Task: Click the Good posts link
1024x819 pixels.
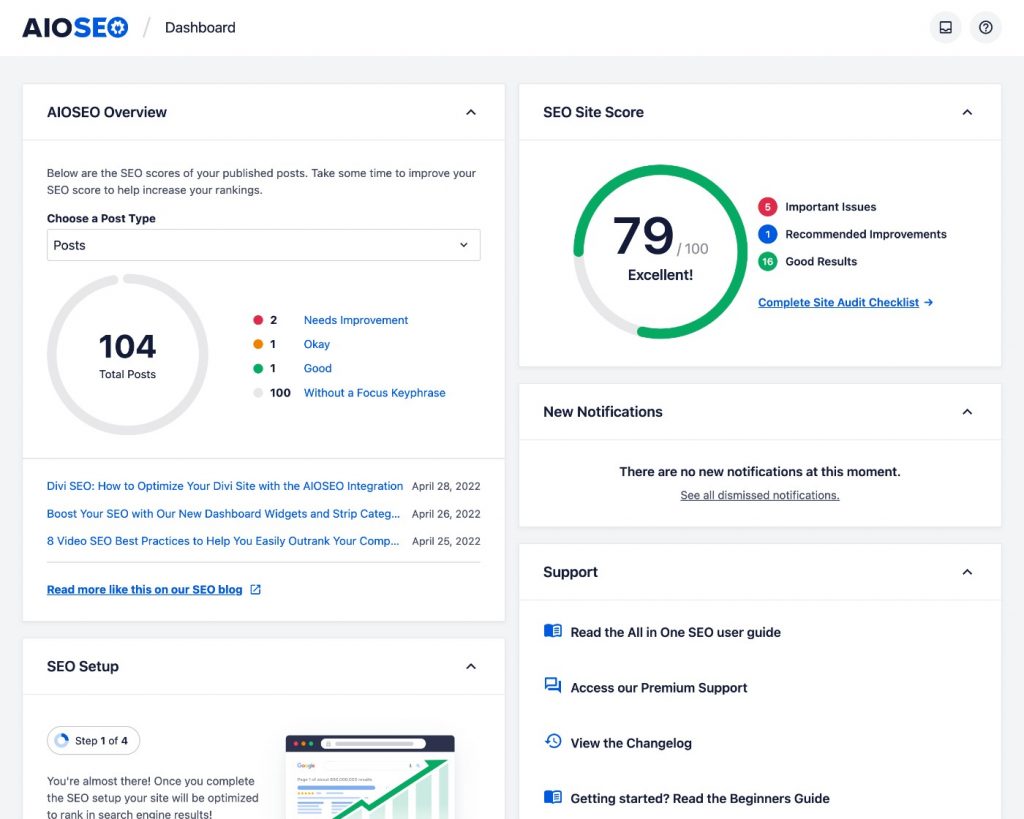Action: pos(317,368)
